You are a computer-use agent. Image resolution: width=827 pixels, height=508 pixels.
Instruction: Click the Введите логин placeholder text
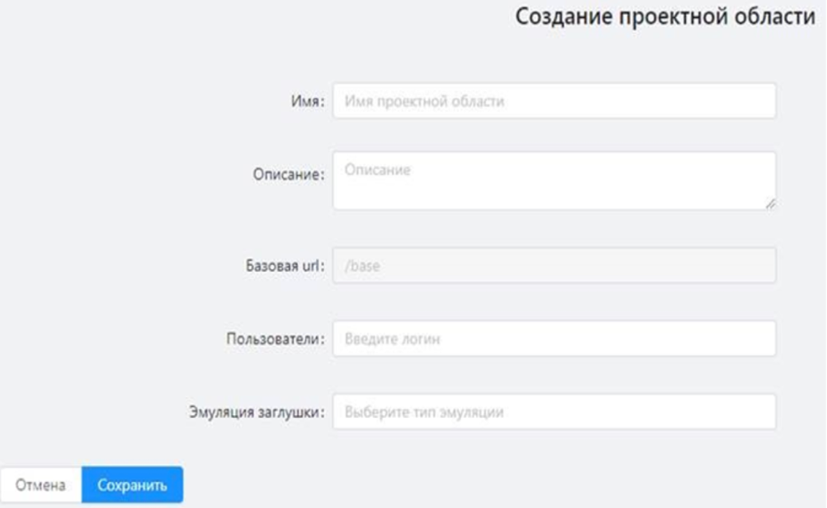tap(392, 339)
